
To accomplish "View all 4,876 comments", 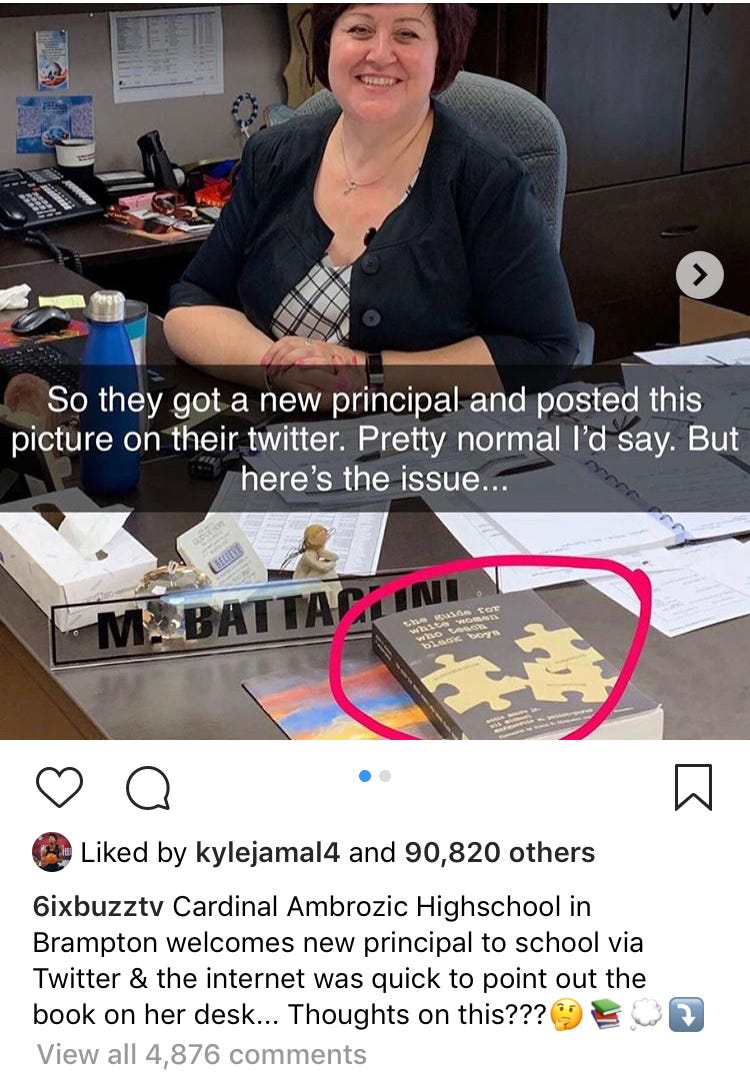I will (x=202, y=1054).
